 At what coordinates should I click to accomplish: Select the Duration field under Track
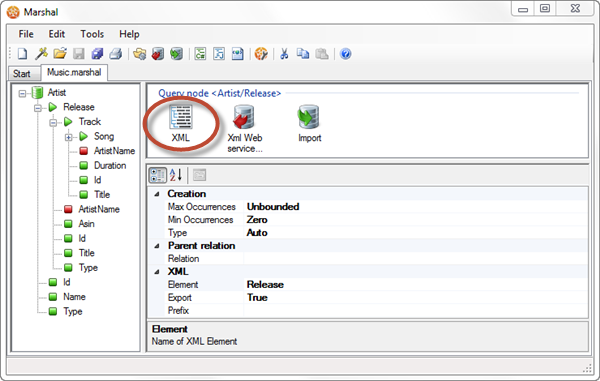(110, 166)
